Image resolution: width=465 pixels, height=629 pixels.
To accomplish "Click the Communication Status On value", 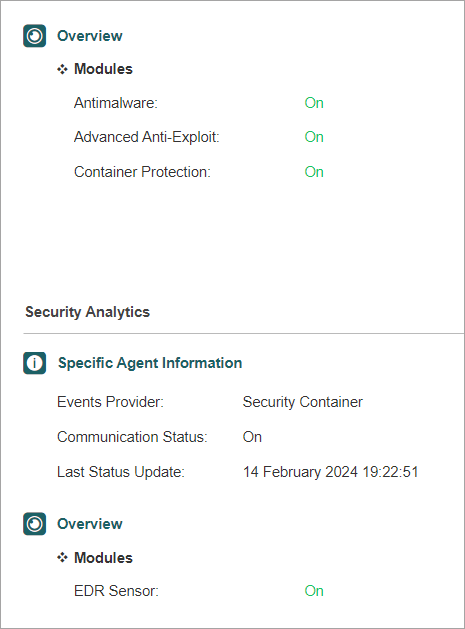I will [x=252, y=437].
